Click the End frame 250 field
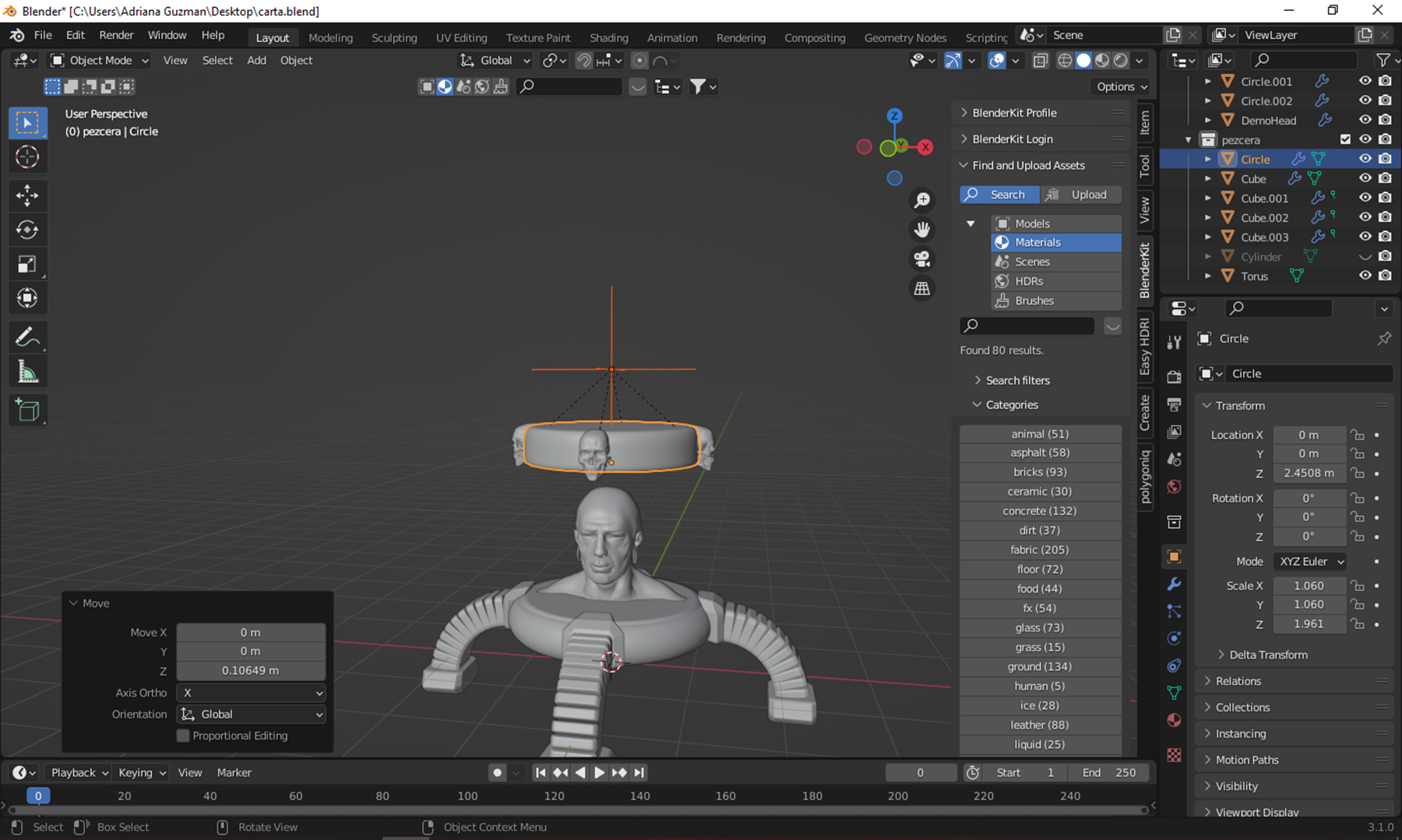This screenshot has width=1402, height=840. coord(1109,773)
